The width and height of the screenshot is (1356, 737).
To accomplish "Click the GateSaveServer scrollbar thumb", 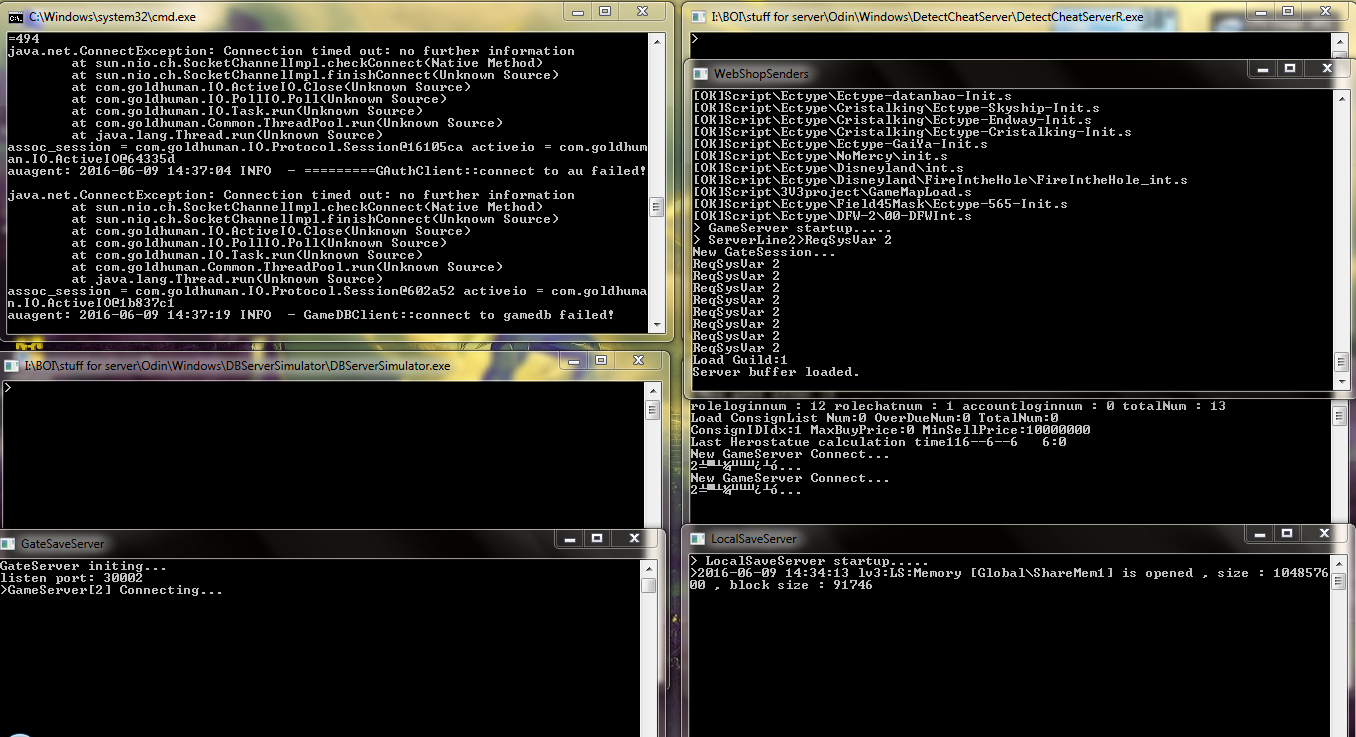I will [x=648, y=586].
